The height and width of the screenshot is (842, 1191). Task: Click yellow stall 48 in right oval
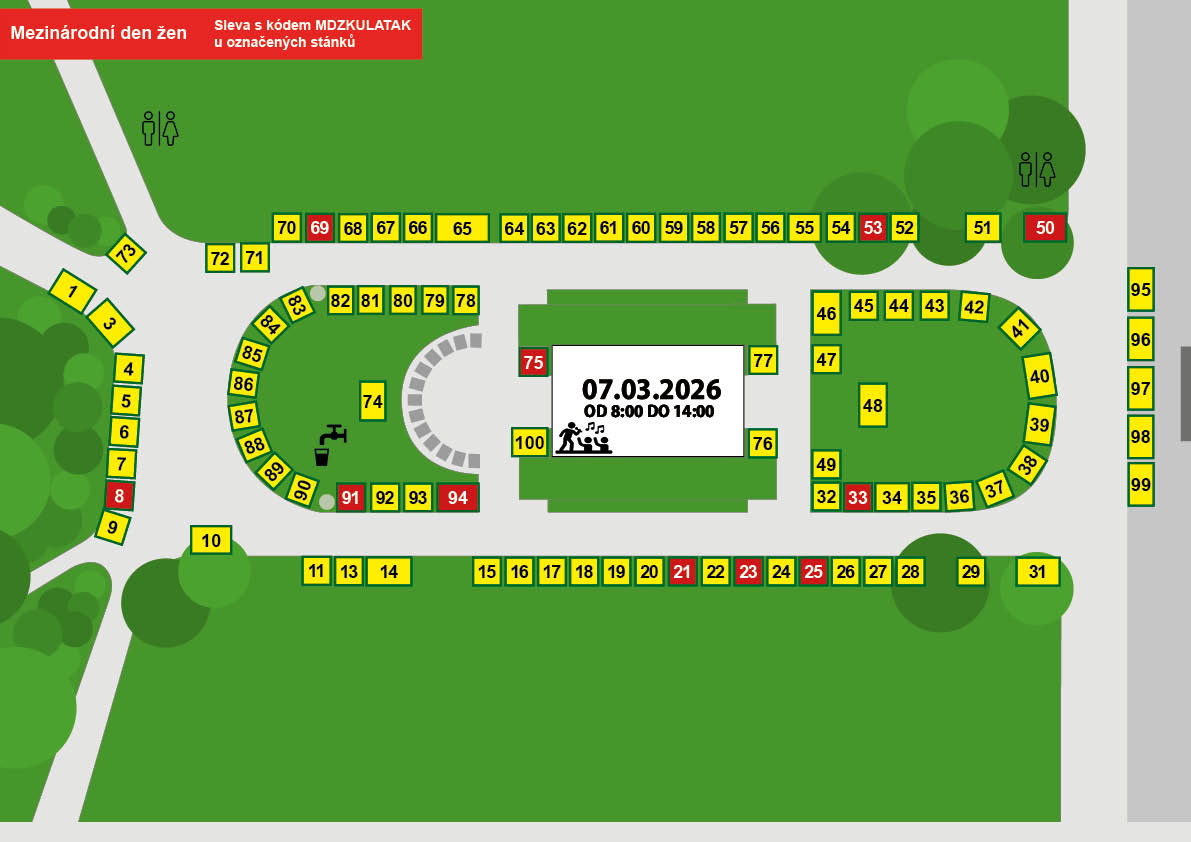(873, 405)
